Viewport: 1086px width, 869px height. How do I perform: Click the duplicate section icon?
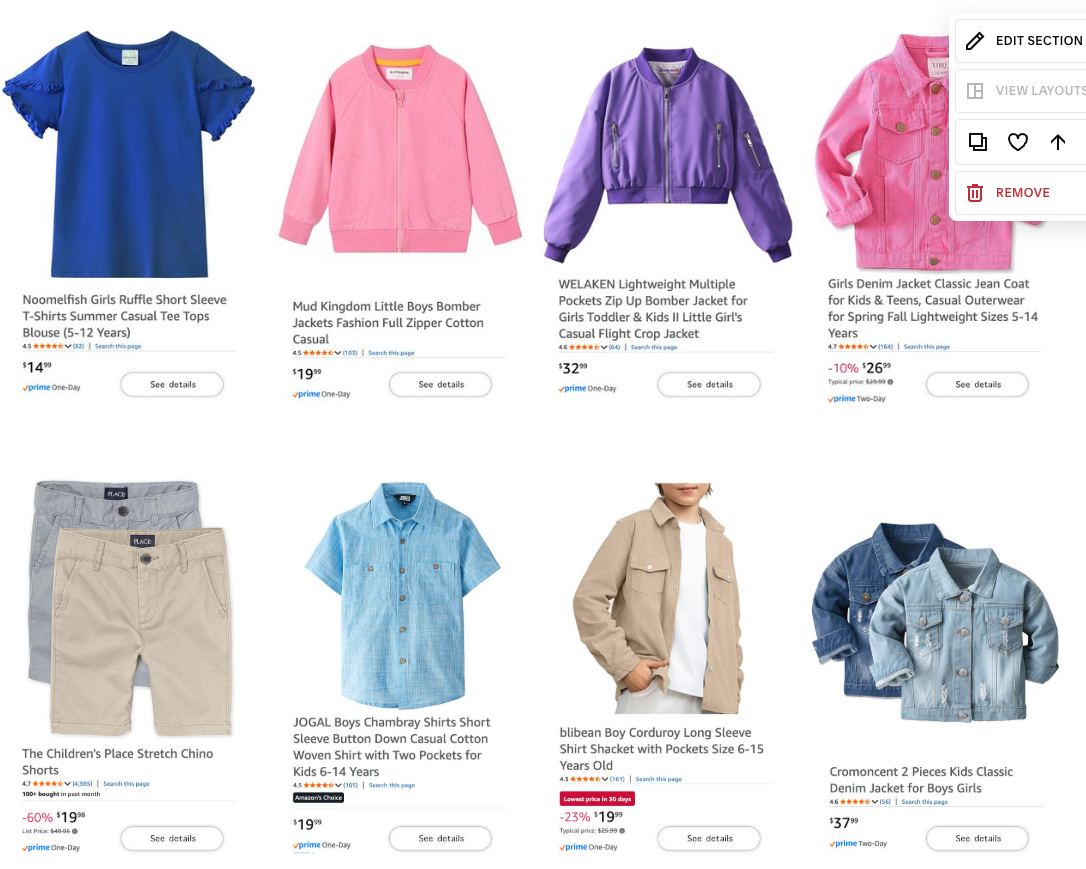[x=977, y=142]
